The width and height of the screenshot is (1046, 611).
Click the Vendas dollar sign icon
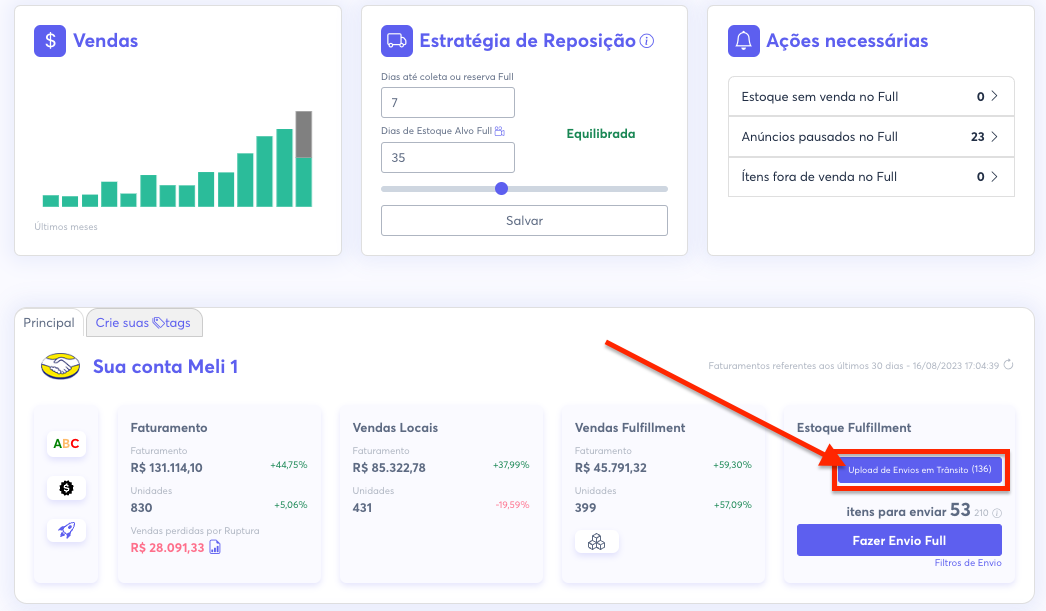coord(50,41)
